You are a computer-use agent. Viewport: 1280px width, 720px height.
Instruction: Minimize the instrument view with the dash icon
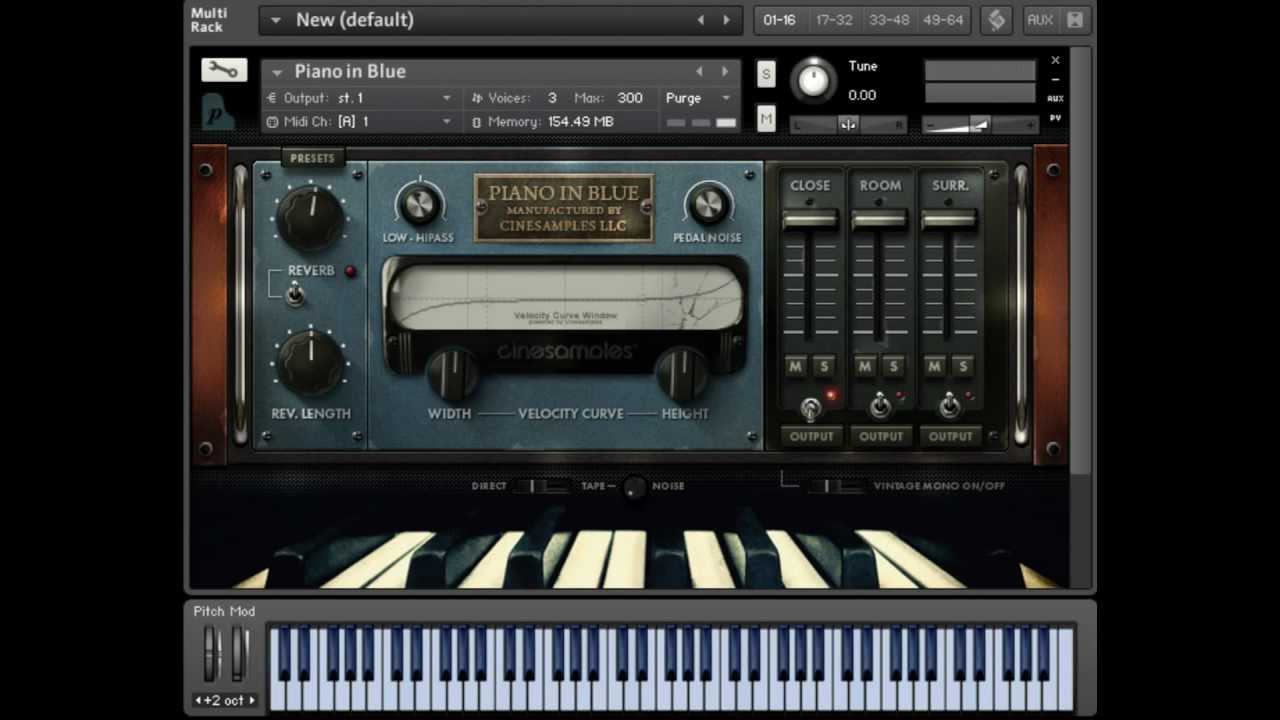click(x=1055, y=80)
